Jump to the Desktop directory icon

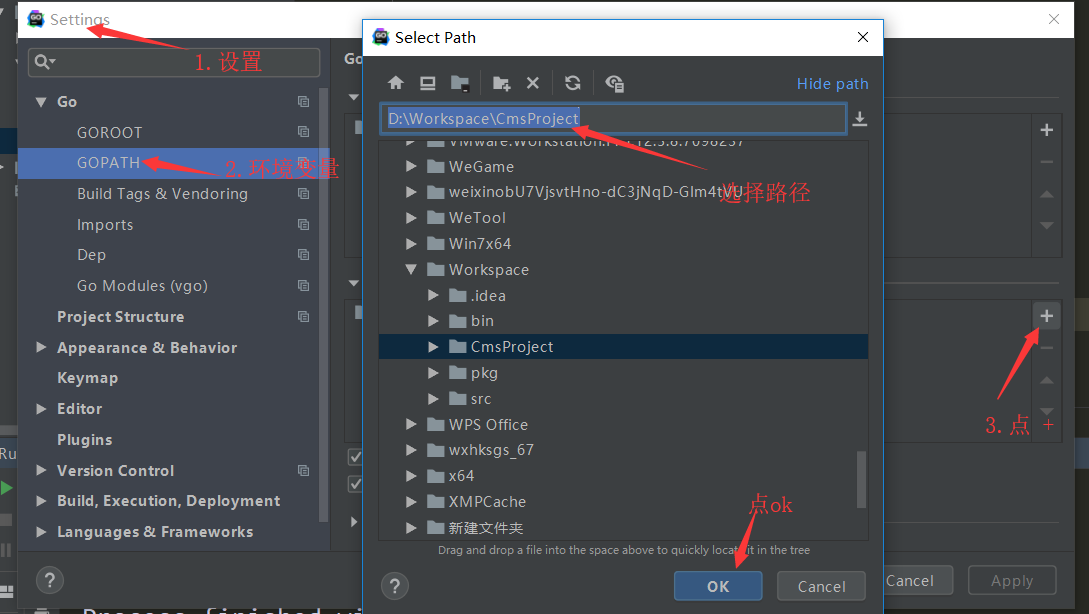click(428, 84)
